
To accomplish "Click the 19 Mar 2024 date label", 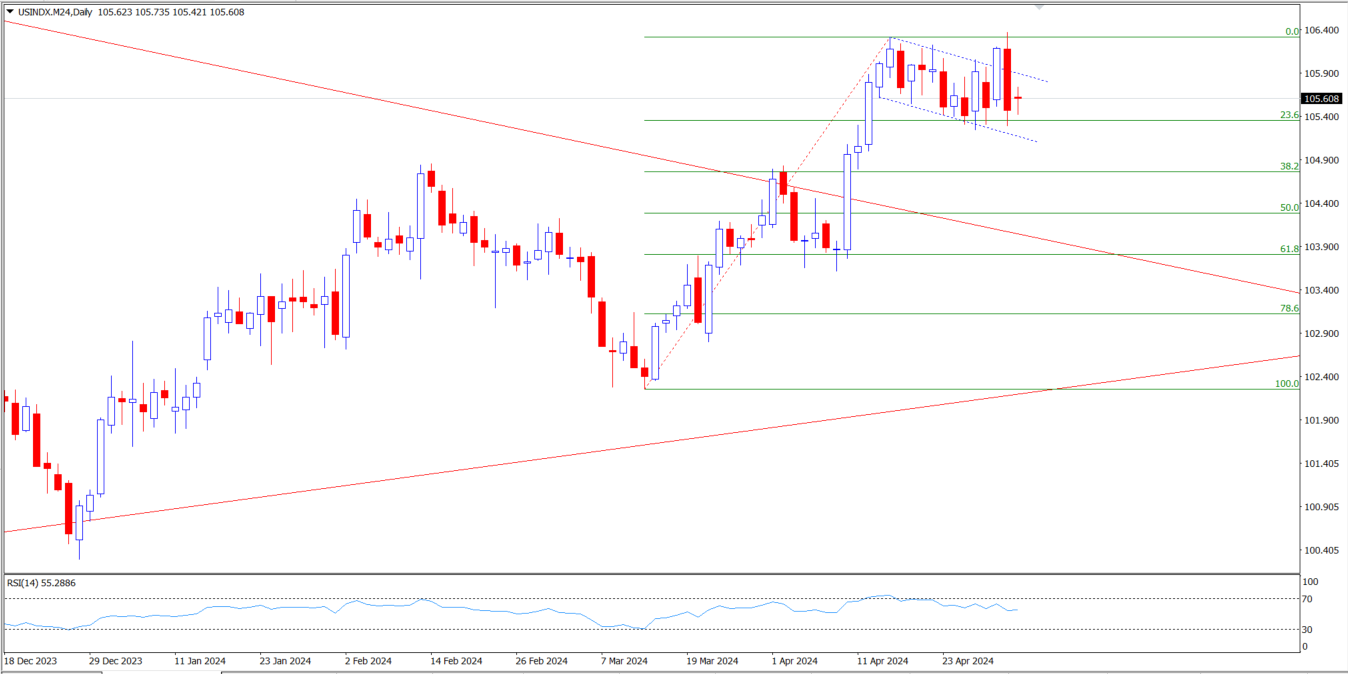I will coord(712,661).
